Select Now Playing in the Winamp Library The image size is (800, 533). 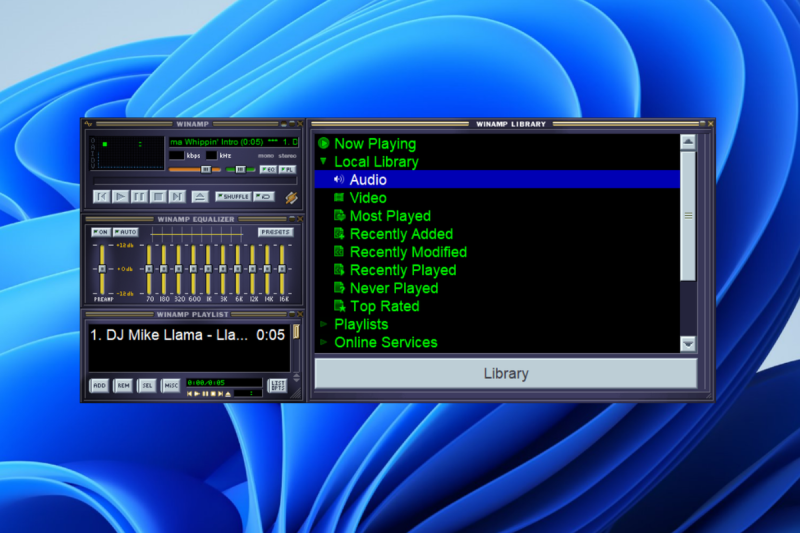click(x=375, y=144)
